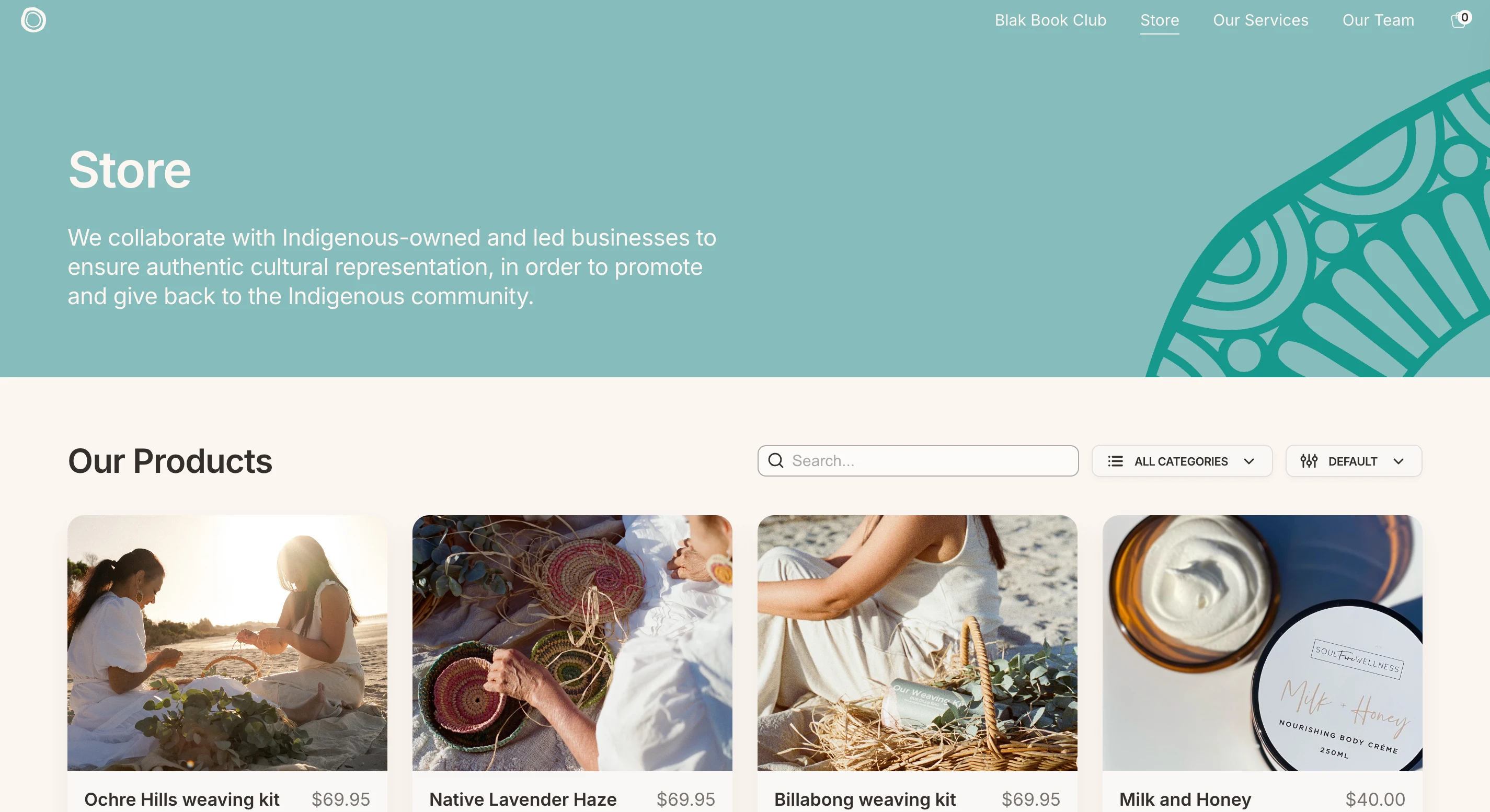The width and height of the screenshot is (1490, 812).
Task: Click the categories list icon
Action: [1115, 461]
